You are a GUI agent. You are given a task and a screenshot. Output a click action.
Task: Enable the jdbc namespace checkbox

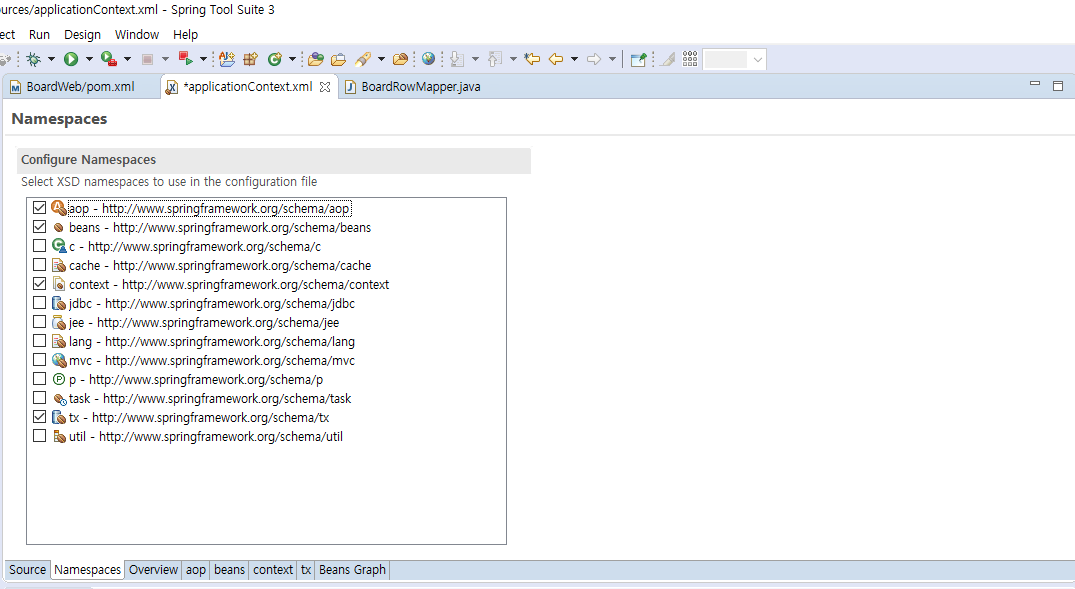[x=40, y=302]
